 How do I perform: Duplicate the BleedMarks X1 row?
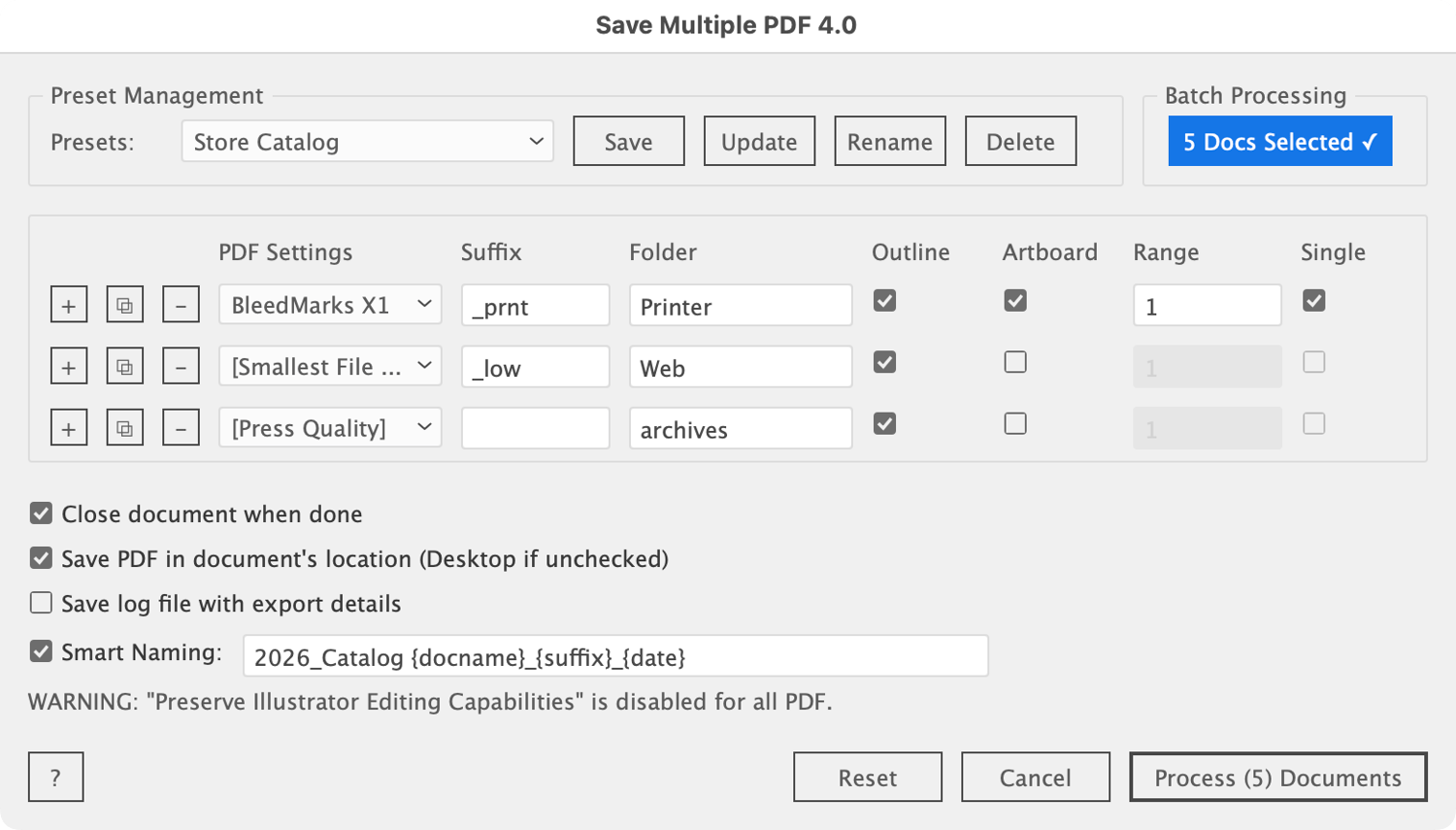pos(125,305)
